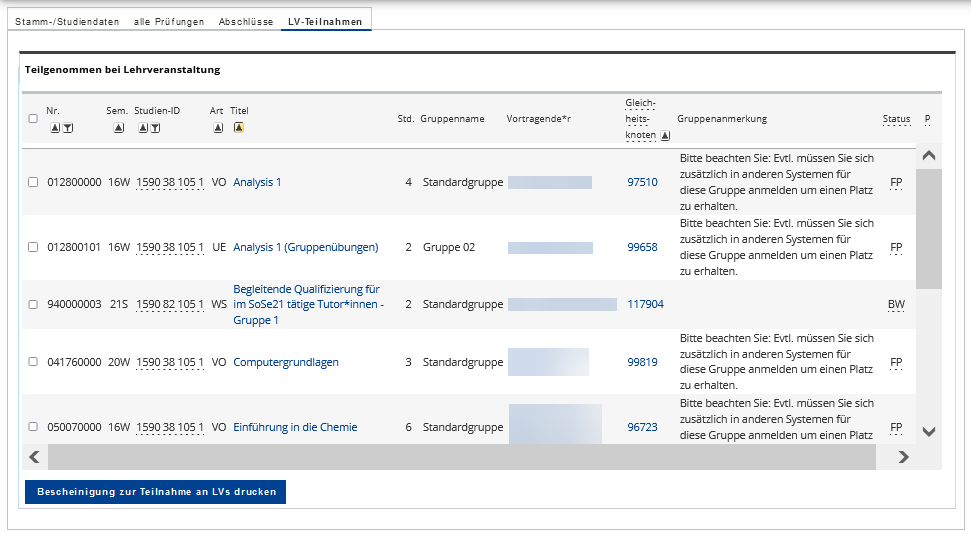
Task: Click FP status of Computergrundlagen row
Action: click(896, 362)
